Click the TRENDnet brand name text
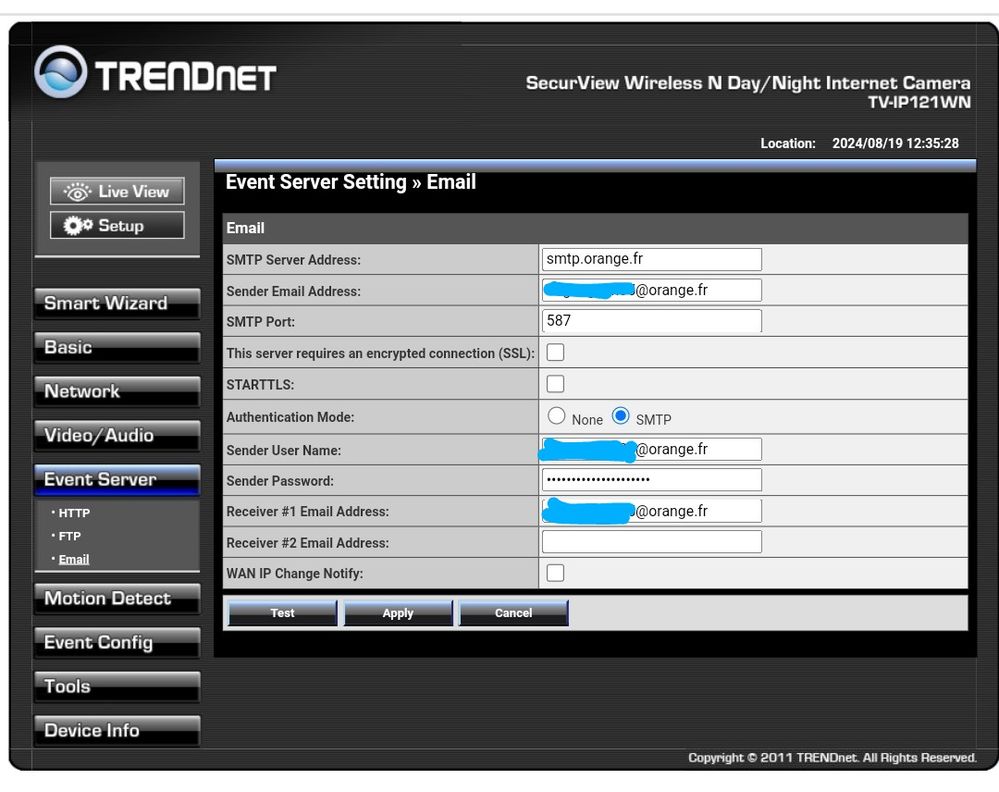 185,77
